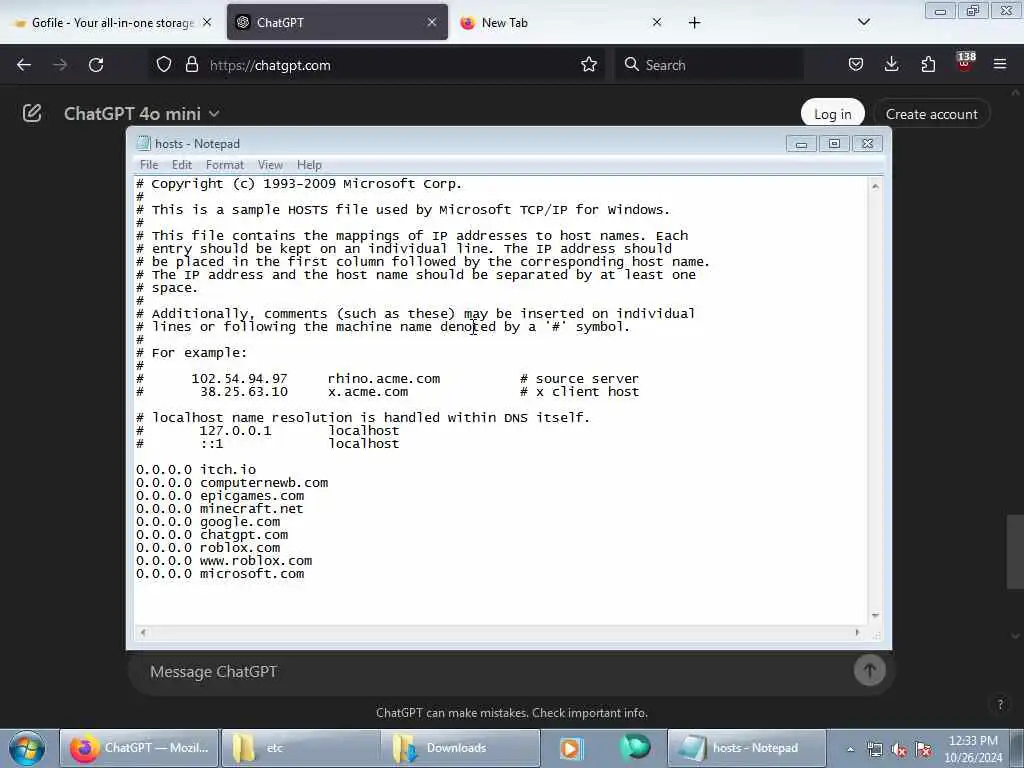Select the ChatGPT Mozilla Firefox taskbar button
This screenshot has width=1024, height=768.
[x=139, y=748]
